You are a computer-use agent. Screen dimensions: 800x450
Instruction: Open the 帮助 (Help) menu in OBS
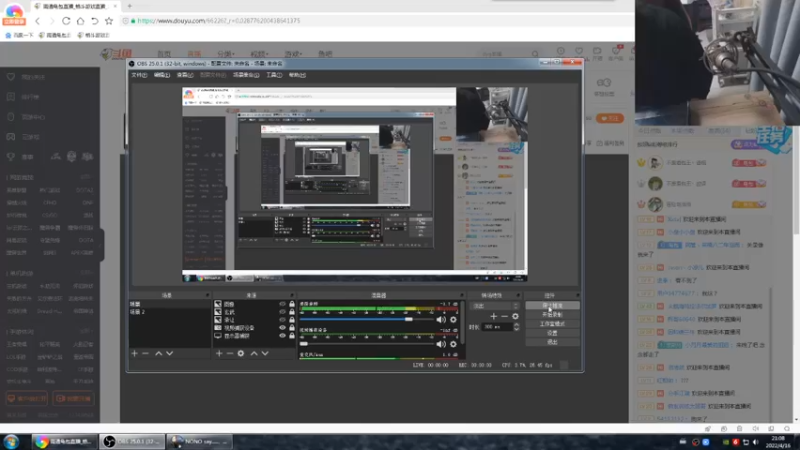point(297,75)
